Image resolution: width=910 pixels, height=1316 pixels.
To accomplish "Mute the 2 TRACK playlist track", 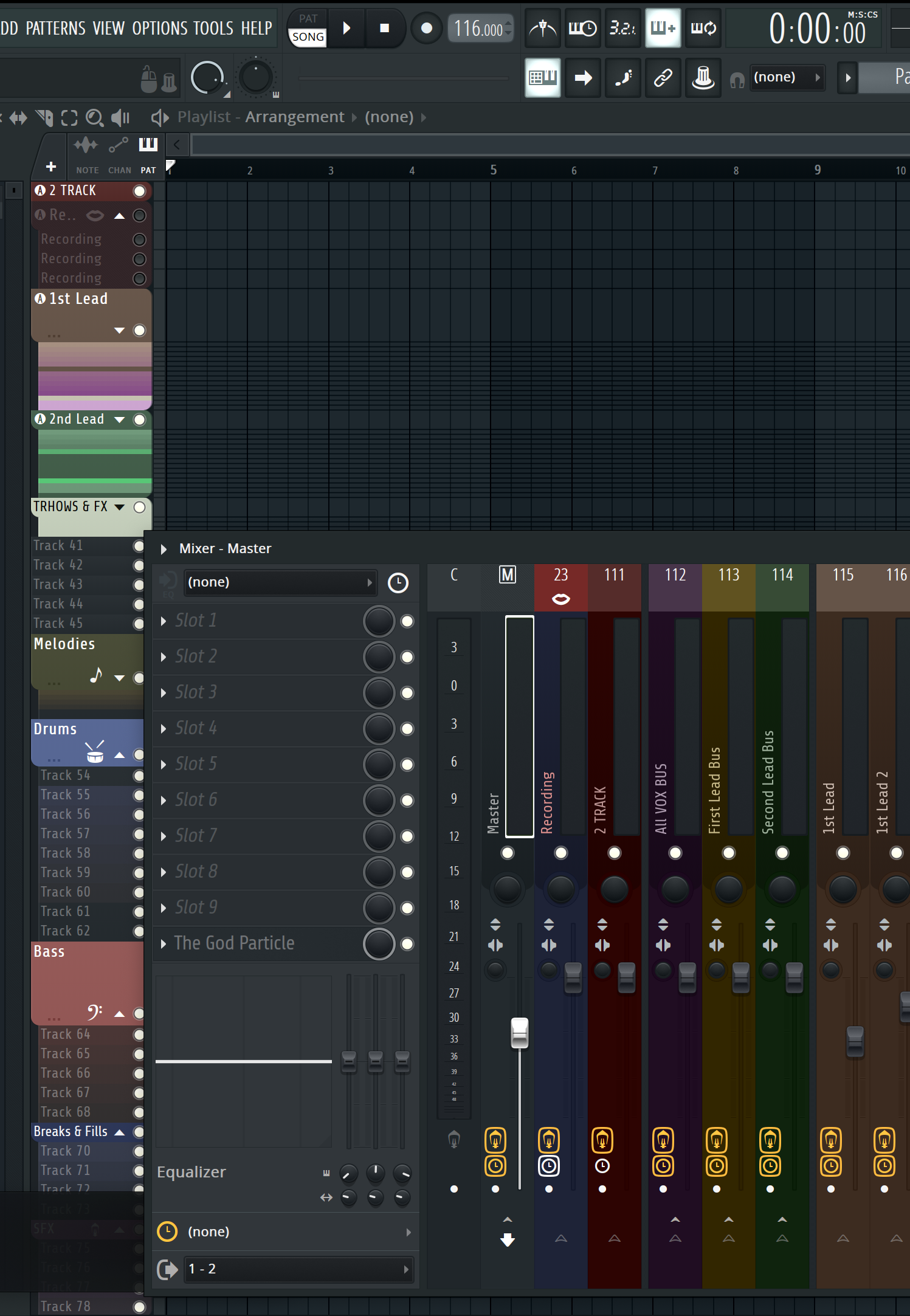I will coord(140,191).
